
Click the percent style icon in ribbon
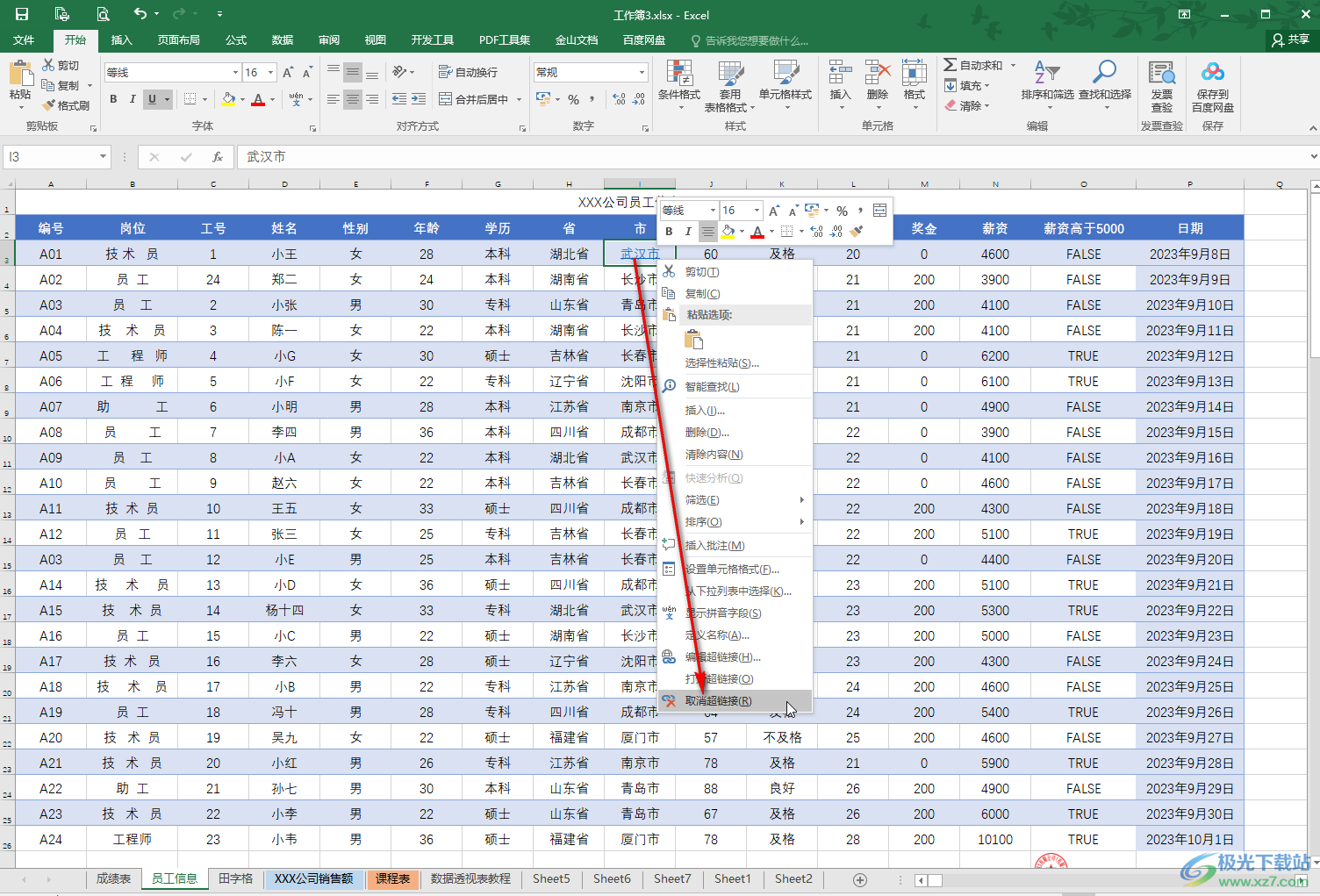pos(573,99)
